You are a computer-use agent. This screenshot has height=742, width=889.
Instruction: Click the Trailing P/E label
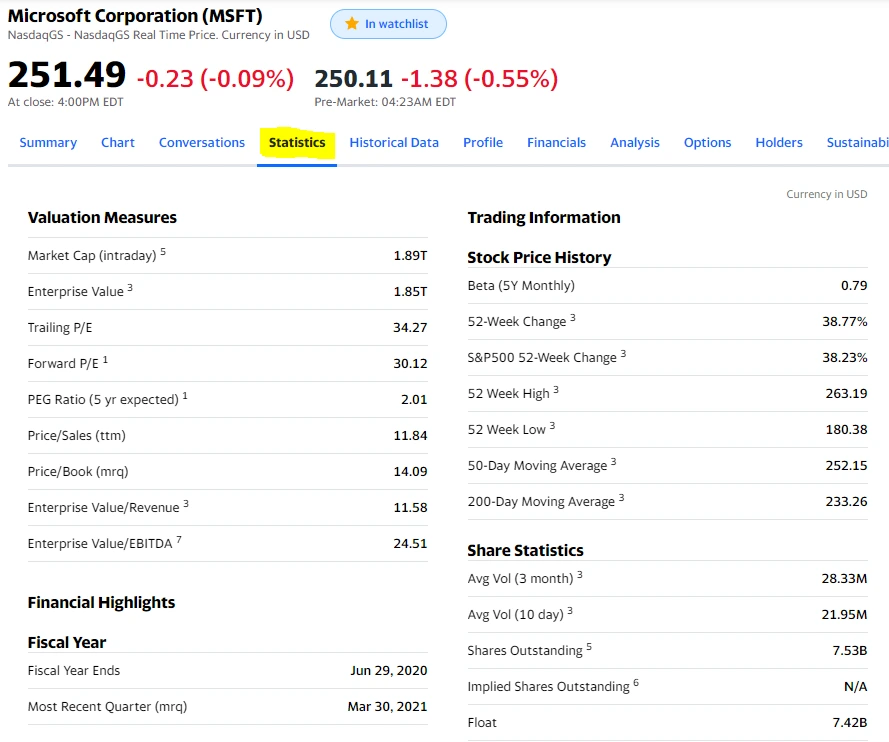point(60,328)
